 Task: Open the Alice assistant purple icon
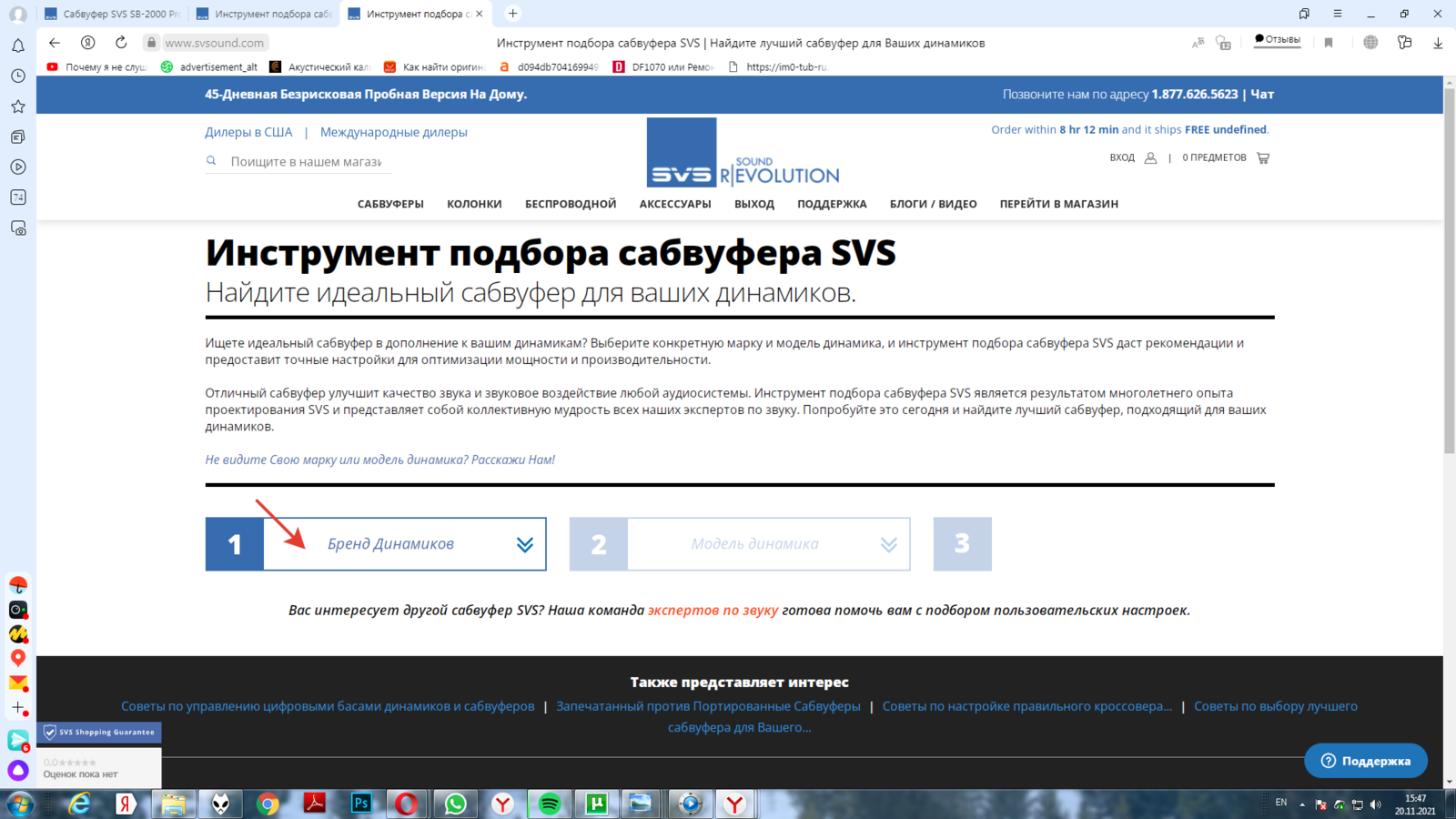[x=18, y=771]
